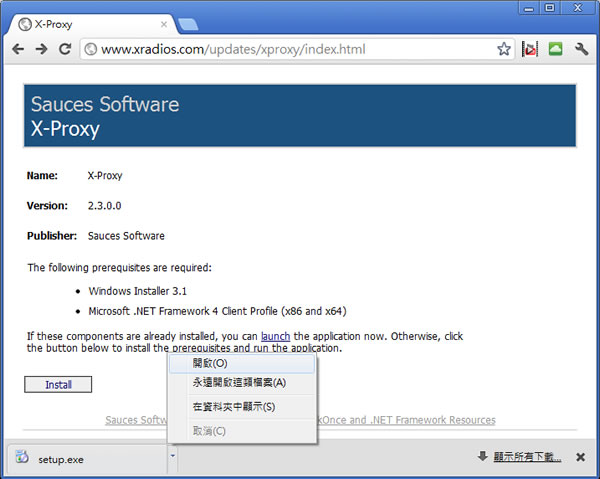This screenshot has height=479, width=600.
Task: Click the show all downloads link
Action: (x=527, y=456)
